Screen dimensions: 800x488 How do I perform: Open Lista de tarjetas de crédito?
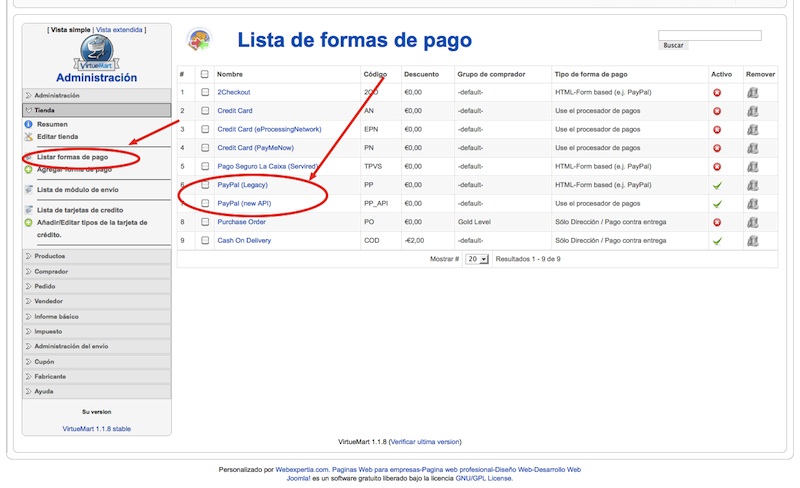tap(80, 210)
